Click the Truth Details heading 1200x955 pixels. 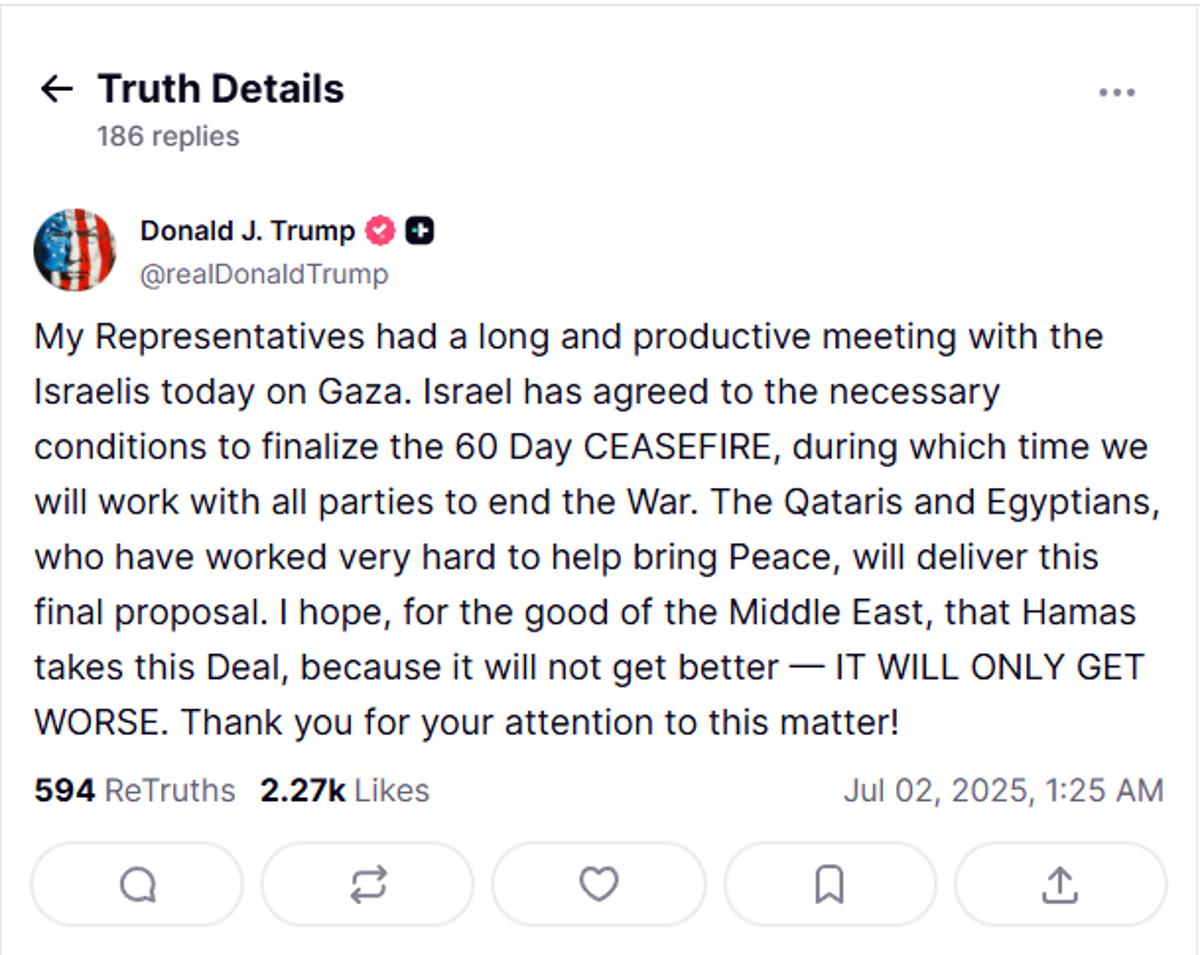221,89
